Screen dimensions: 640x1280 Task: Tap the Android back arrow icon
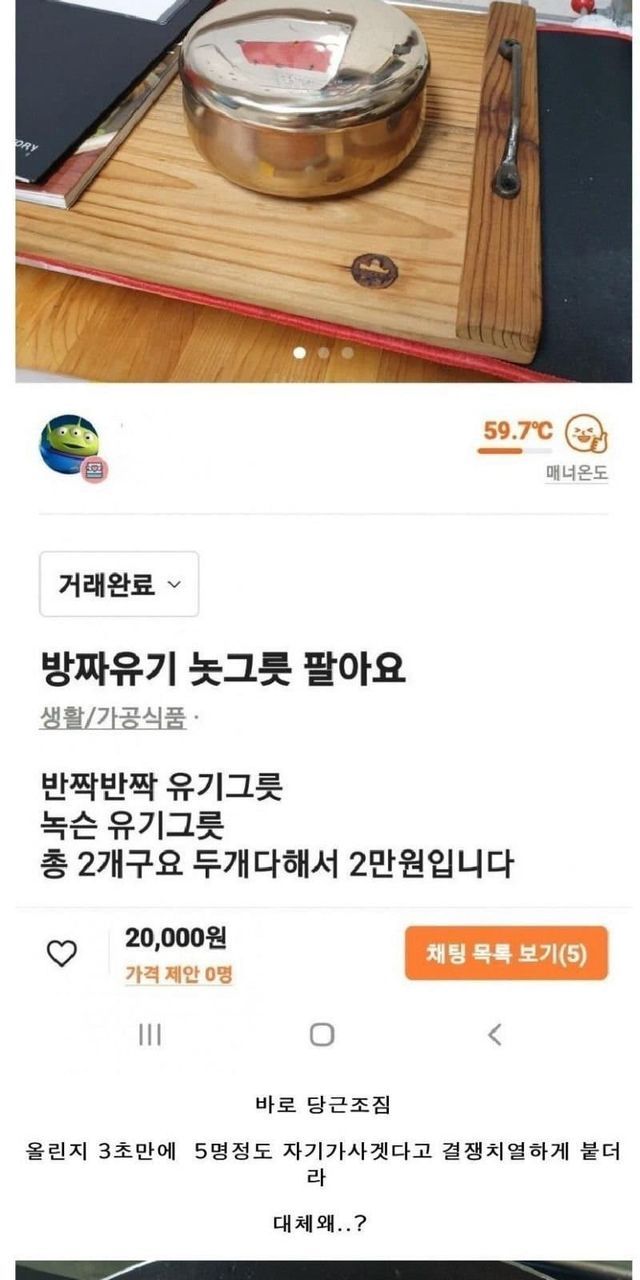pos(494,1034)
